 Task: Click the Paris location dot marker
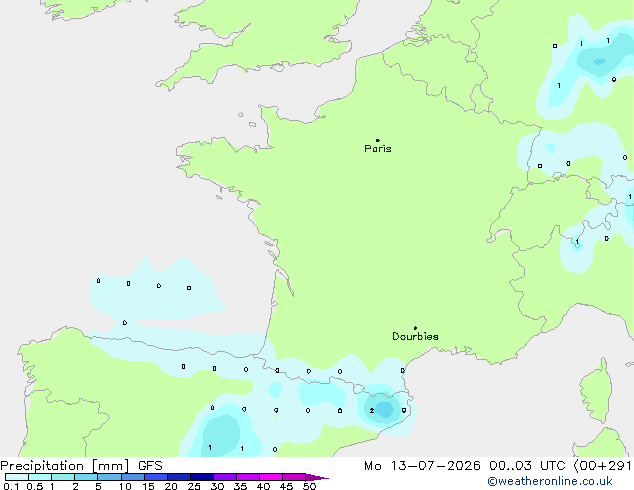(x=378, y=140)
